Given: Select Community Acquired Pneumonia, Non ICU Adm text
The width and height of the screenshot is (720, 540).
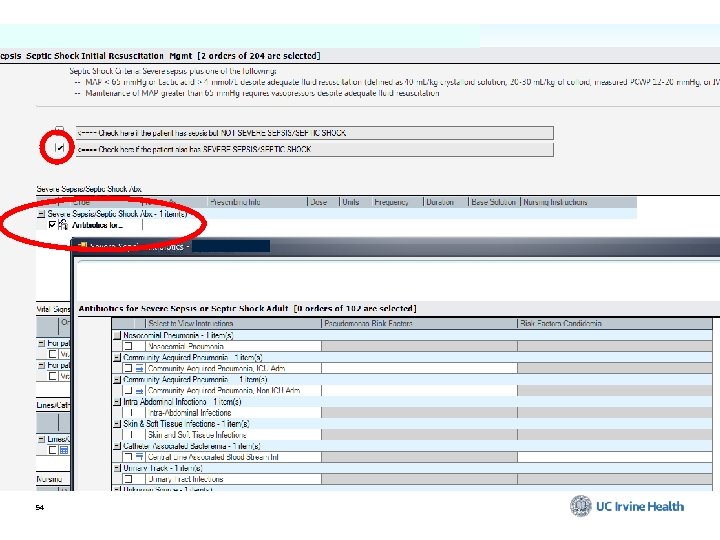Looking at the screenshot, I should point(224,391).
